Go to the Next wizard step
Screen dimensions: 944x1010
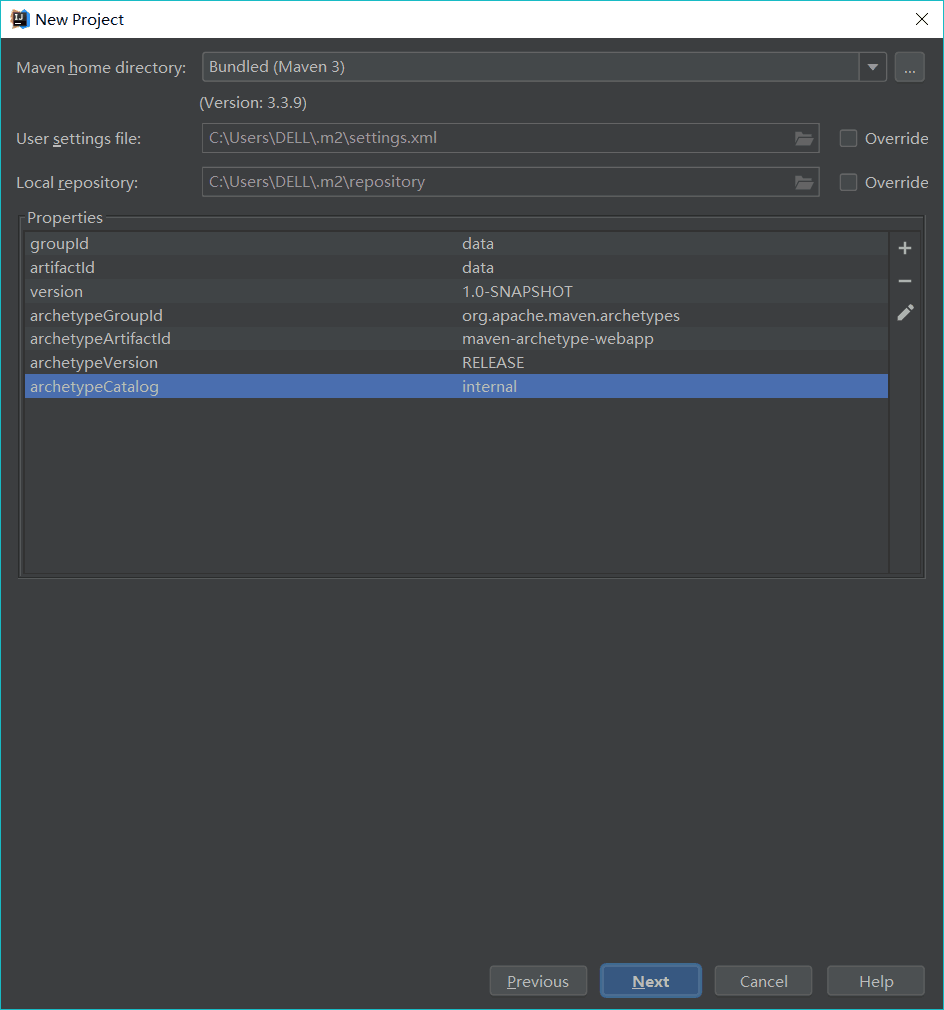(650, 981)
